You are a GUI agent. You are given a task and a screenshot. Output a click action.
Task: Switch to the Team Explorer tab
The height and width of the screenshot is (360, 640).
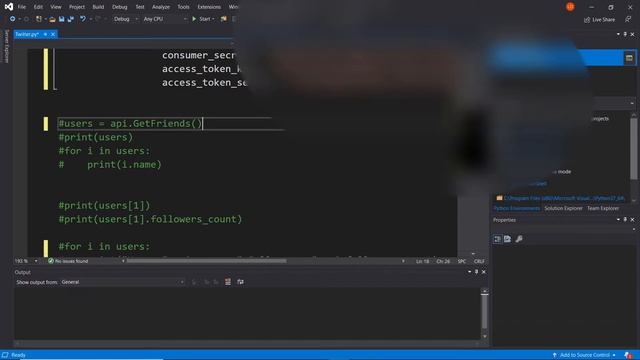pyautogui.click(x=603, y=209)
